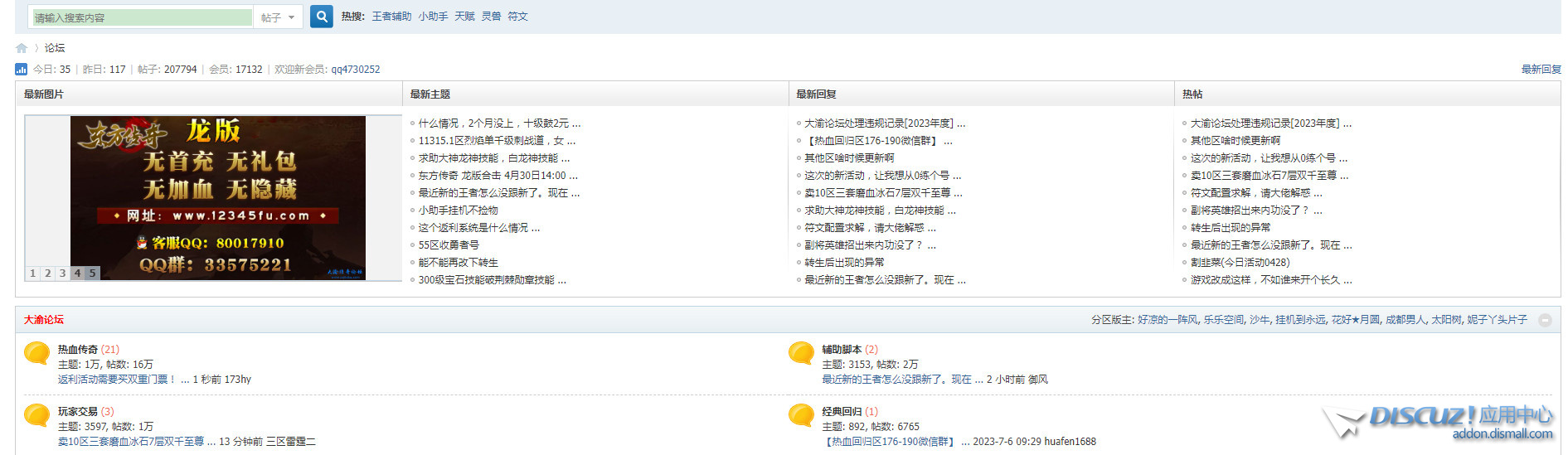1568x455 pixels.
Task: Open poster 御风 profile link
Action: [x=1038, y=380]
